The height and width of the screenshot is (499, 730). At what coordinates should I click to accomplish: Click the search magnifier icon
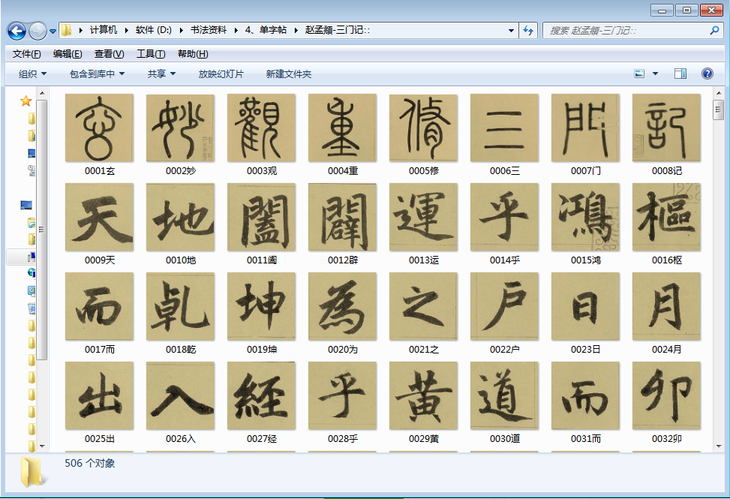tap(714, 31)
